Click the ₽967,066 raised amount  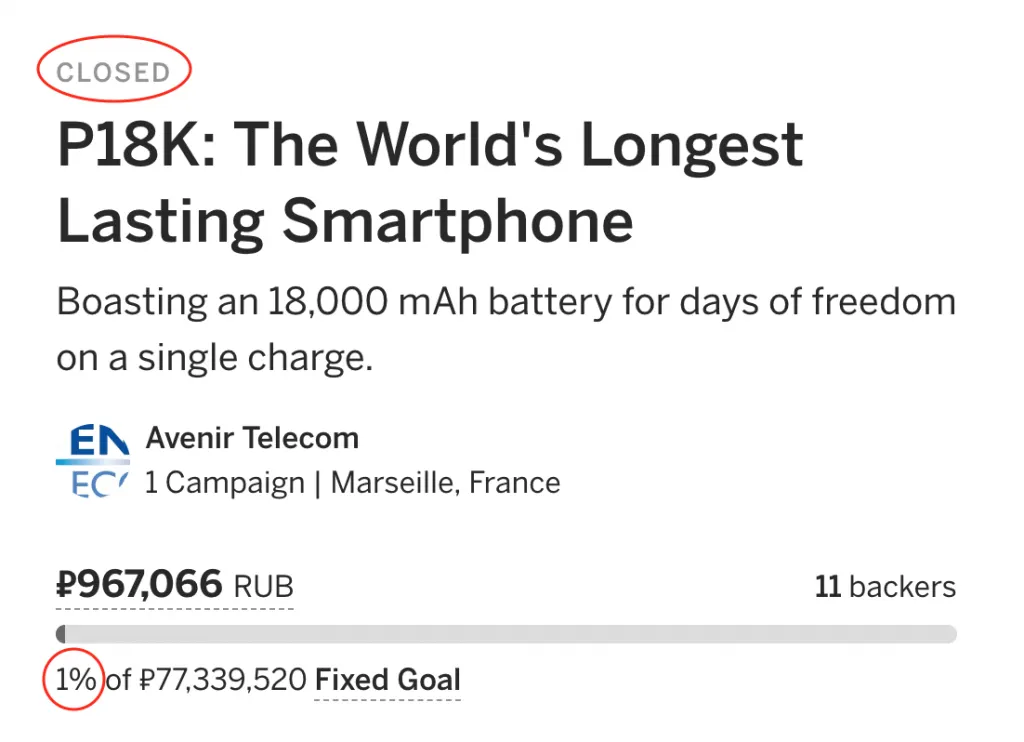click(x=139, y=585)
